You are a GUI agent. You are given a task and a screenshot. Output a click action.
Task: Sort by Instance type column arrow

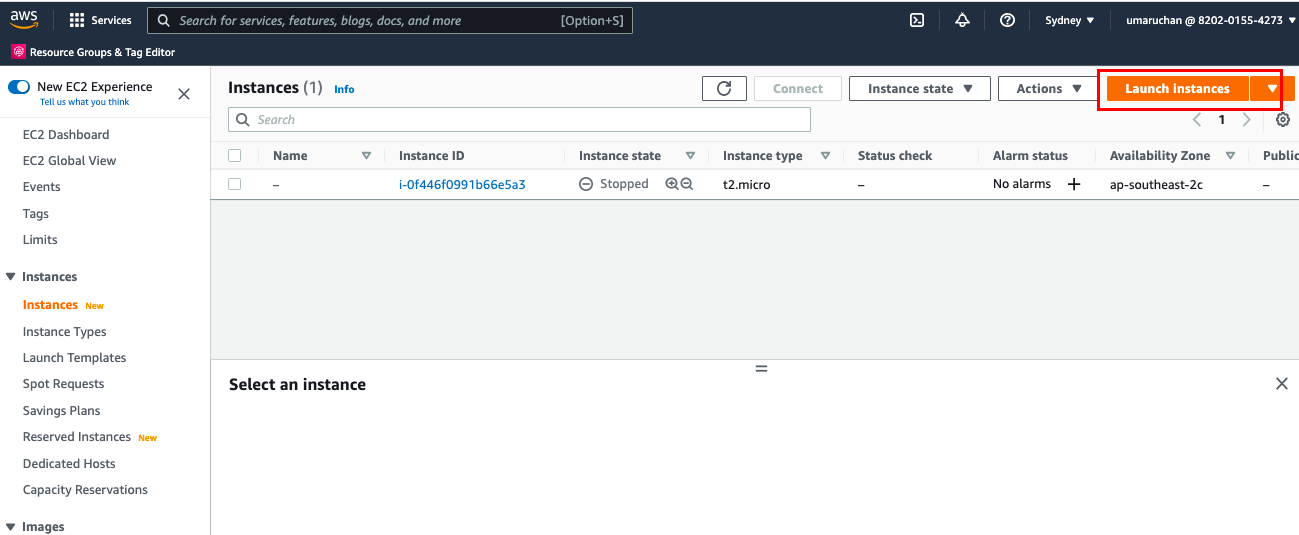pyautogui.click(x=825, y=156)
